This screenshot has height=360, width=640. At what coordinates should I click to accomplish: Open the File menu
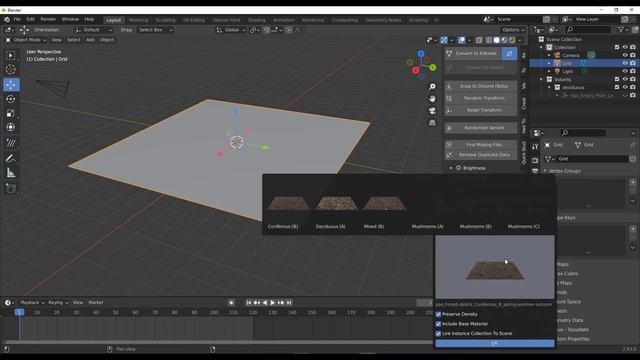coord(17,19)
